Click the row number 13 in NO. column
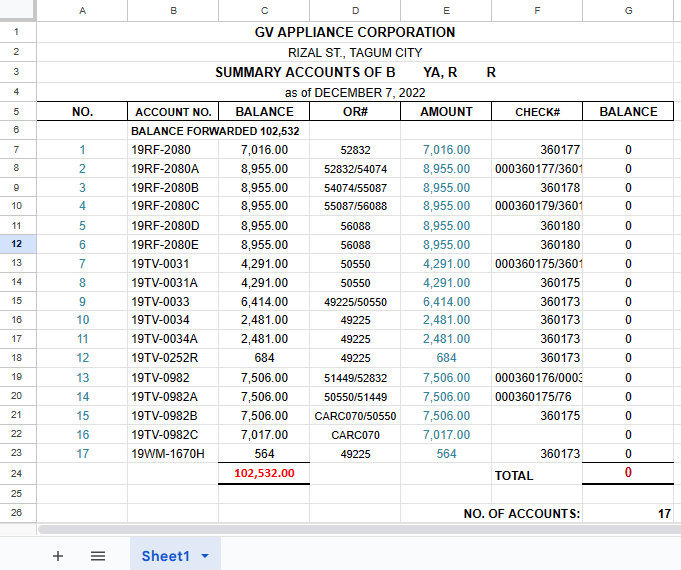 point(82,378)
